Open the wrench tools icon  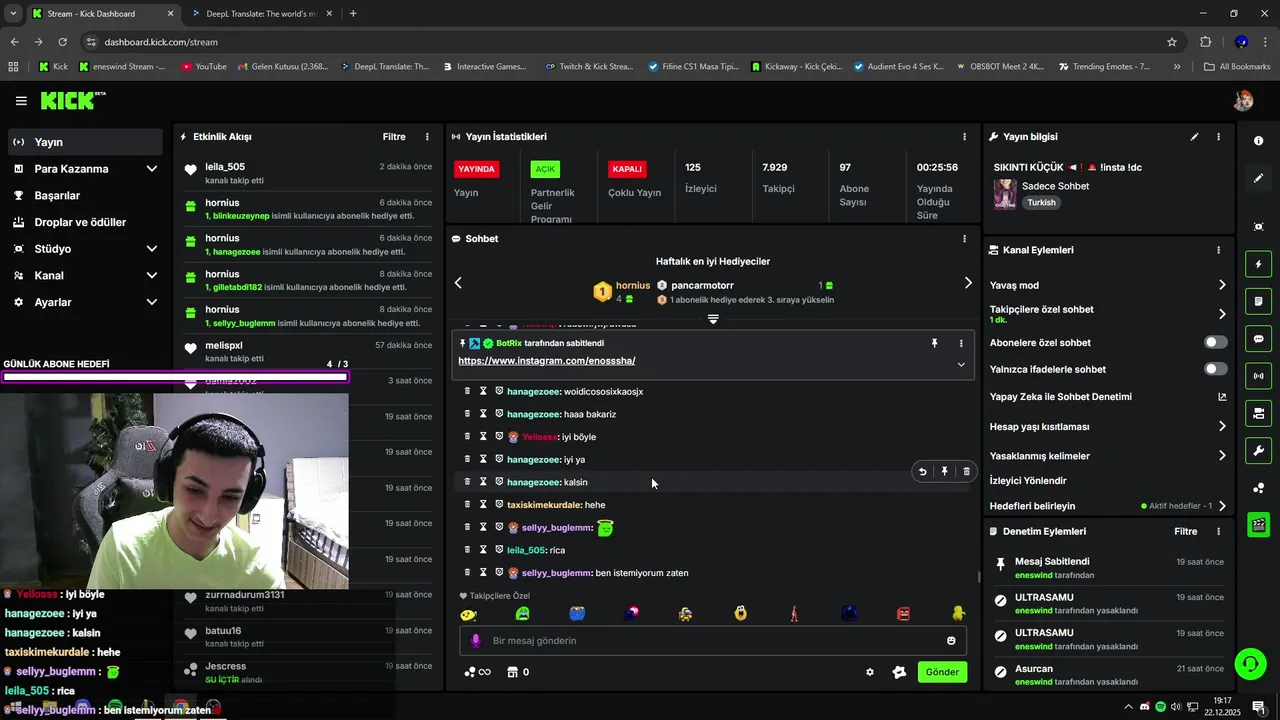[1258, 450]
